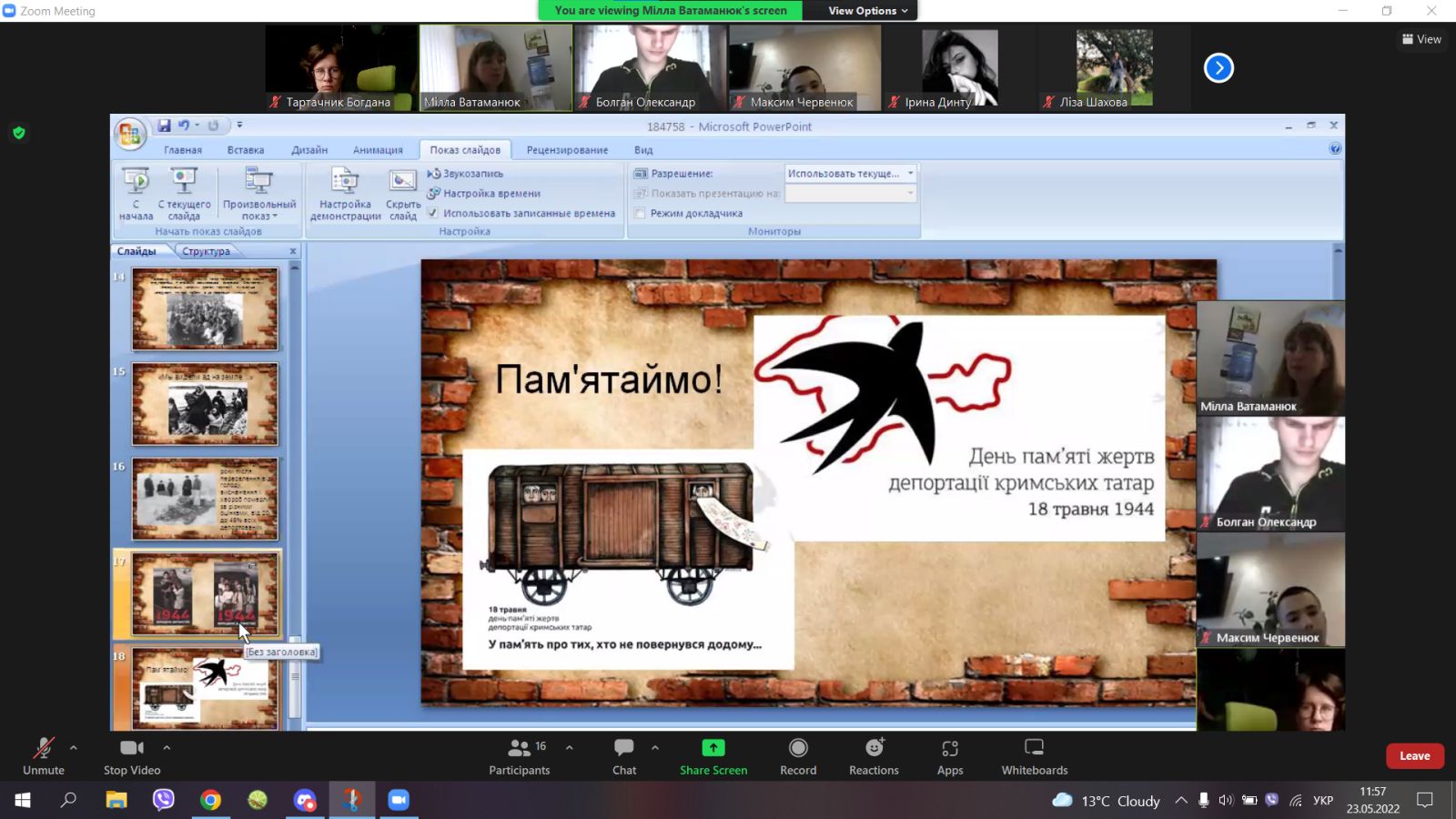Toggle Режим докладчика checkbox
This screenshot has height=819, width=1456.
640,213
